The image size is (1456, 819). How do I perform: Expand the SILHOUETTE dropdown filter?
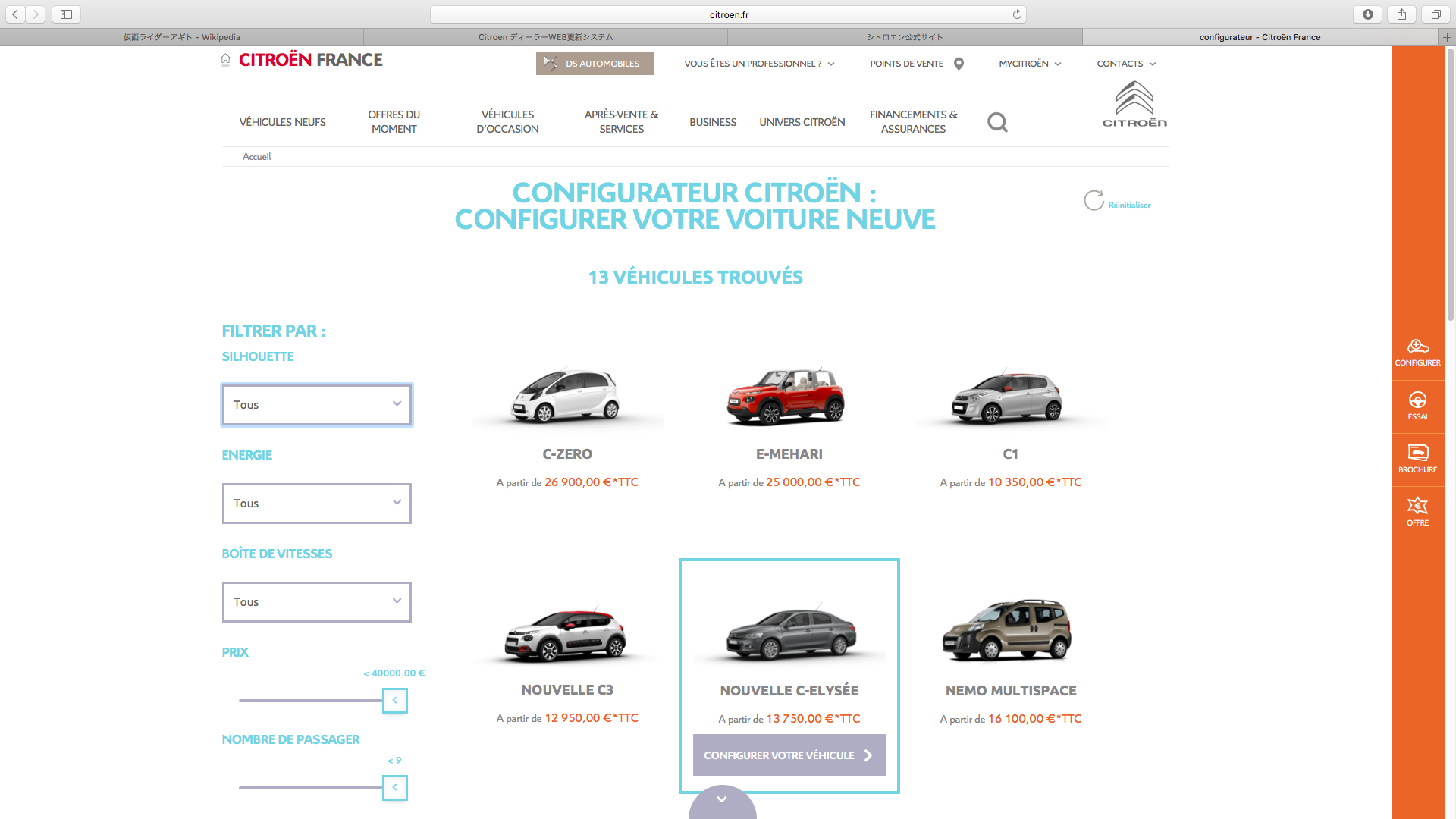tap(316, 403)
